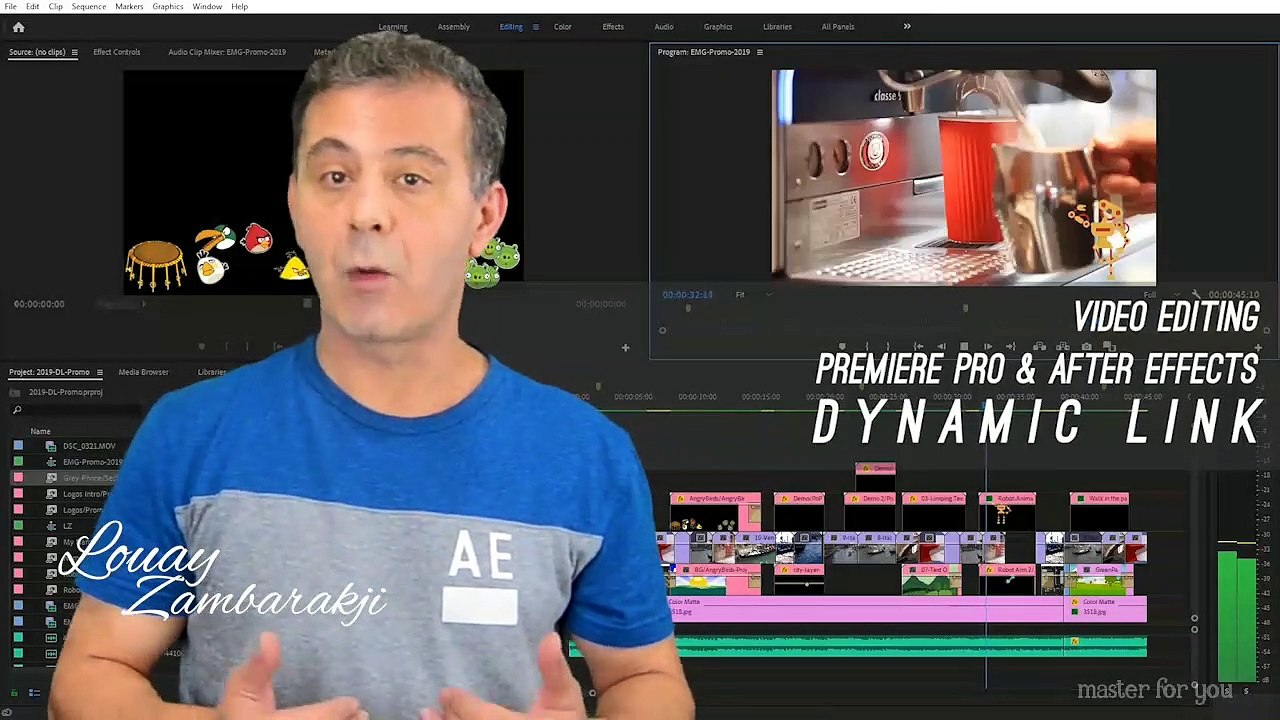
Task: Open Comparison View in the Program monitor
Action: tap(1110, 347)
